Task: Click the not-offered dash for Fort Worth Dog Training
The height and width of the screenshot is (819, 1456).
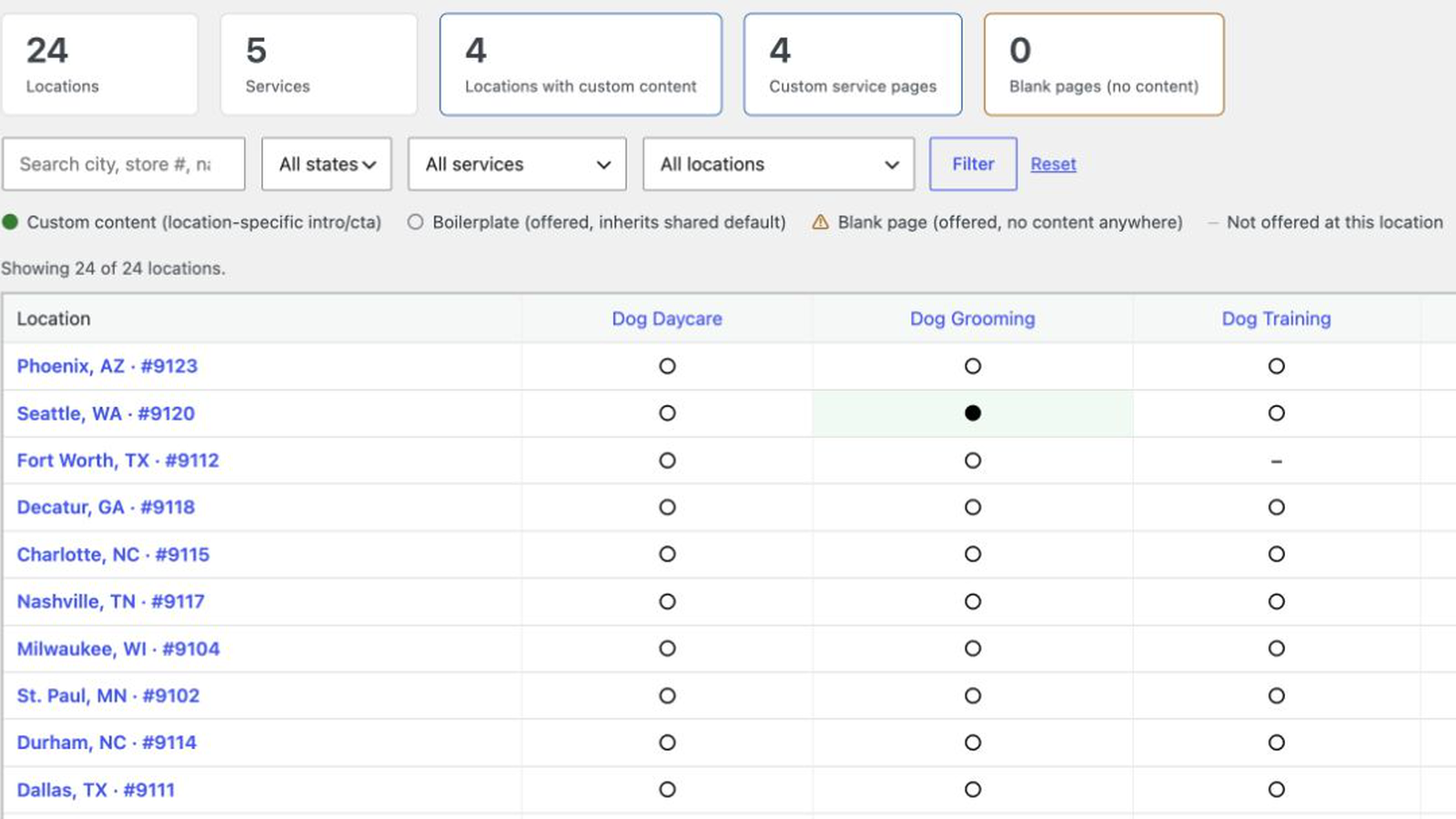Action: click(1277, 461)
